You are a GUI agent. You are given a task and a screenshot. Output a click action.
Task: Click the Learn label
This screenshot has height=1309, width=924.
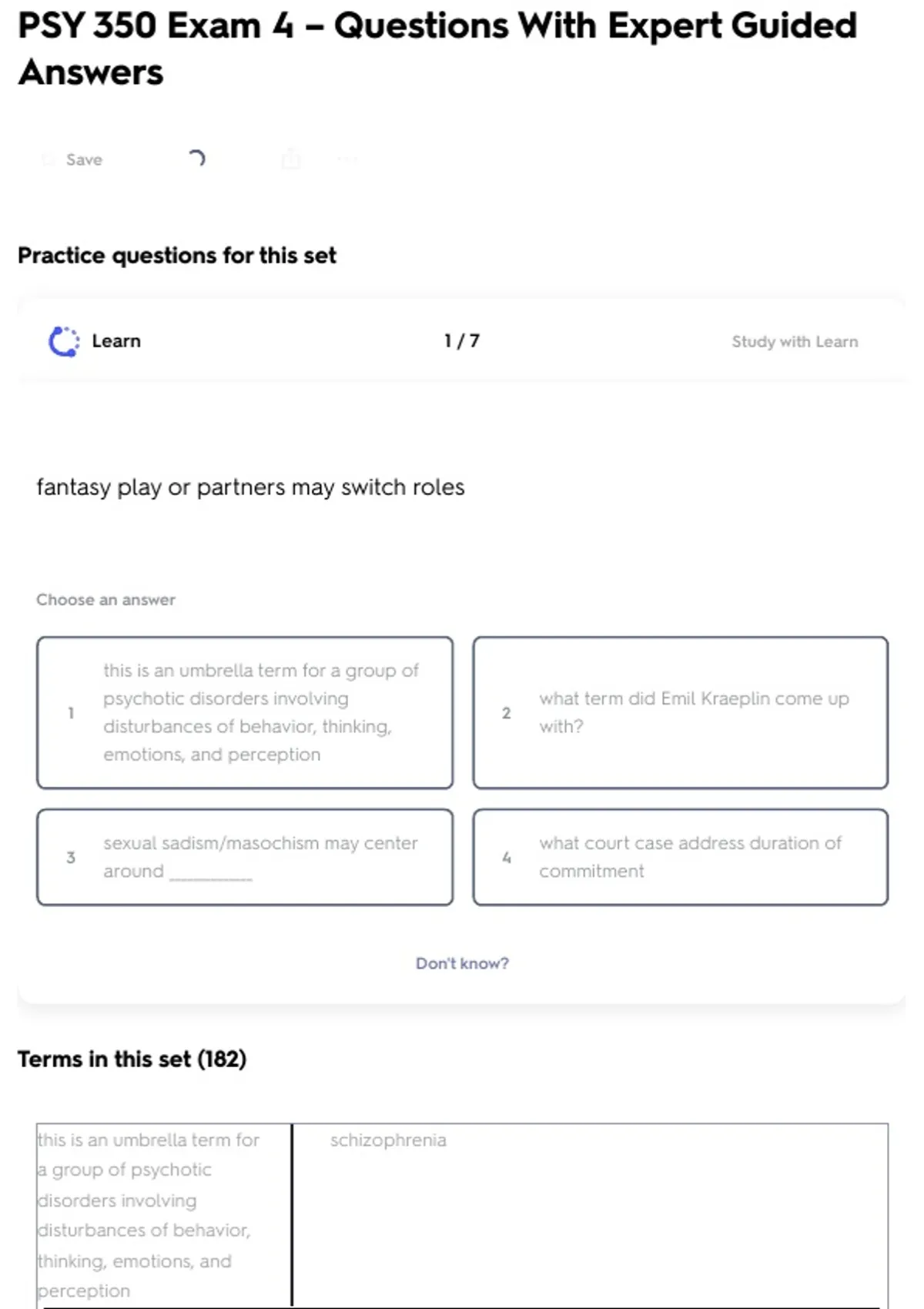tap(116, 341)
